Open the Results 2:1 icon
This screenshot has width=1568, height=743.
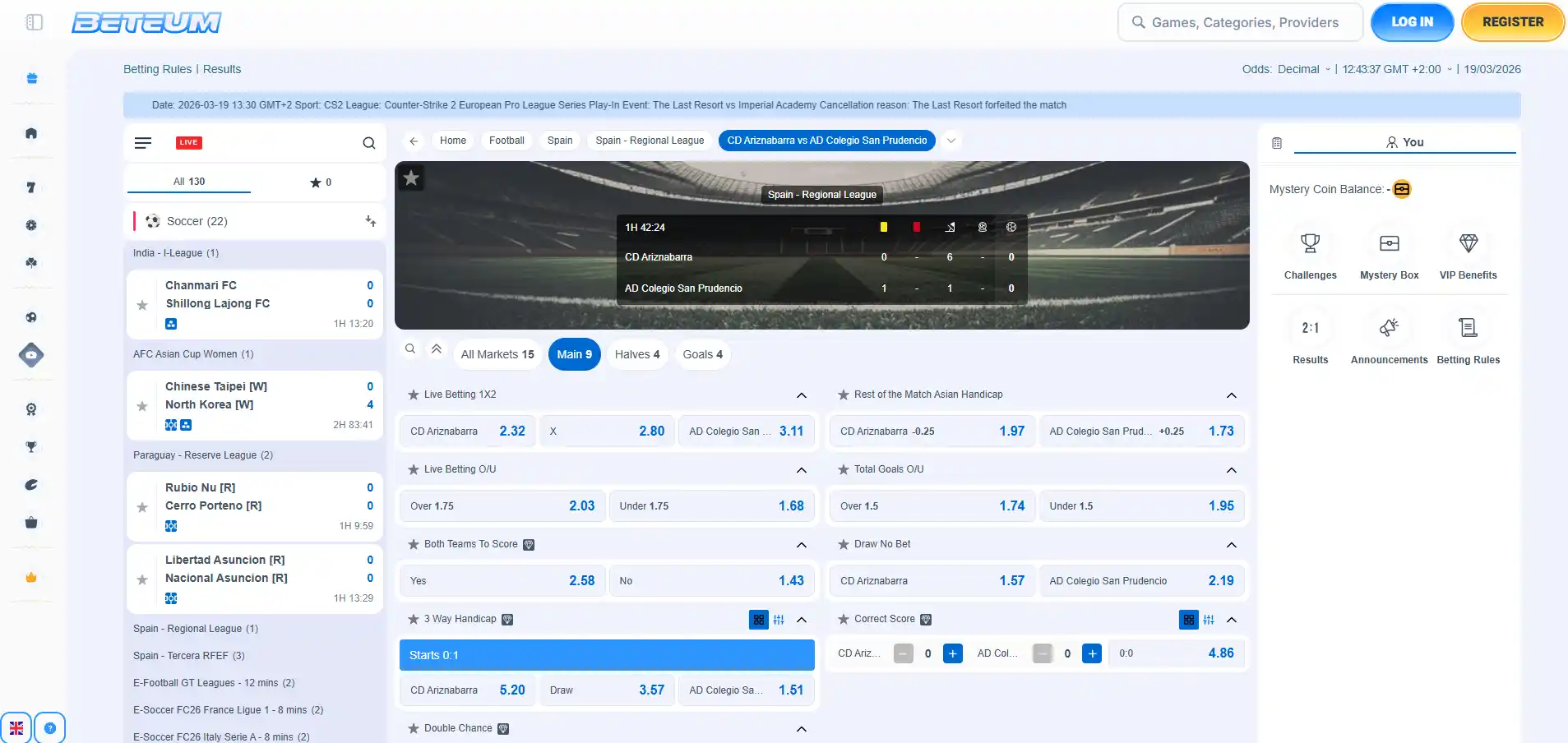pyautogui.click(x=1310, y=328)
